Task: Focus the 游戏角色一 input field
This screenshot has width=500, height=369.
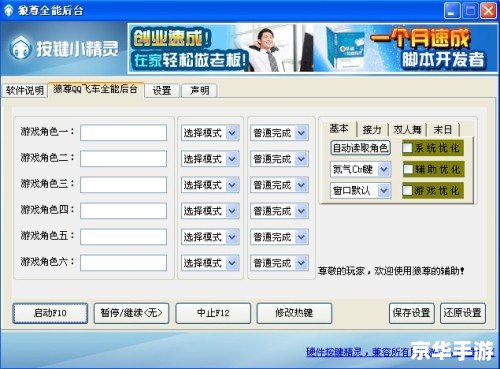Action: pyautogui.click(x=123, y=133)
